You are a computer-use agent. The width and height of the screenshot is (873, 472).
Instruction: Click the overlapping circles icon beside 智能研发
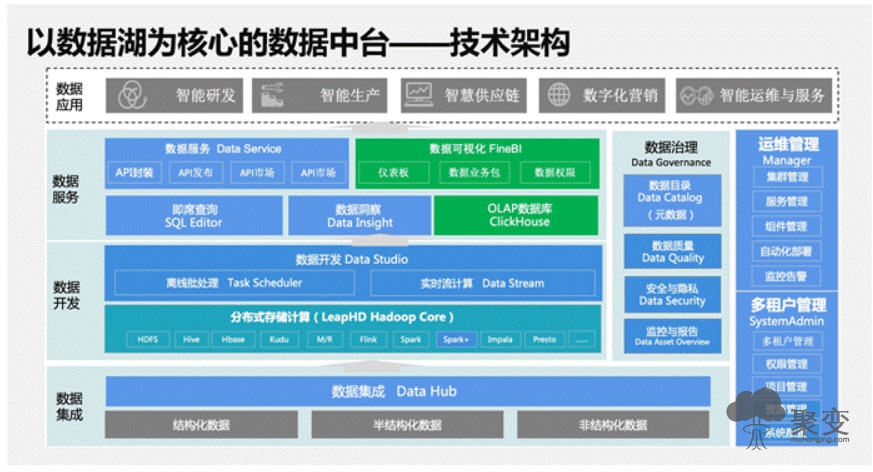(133, 96)
